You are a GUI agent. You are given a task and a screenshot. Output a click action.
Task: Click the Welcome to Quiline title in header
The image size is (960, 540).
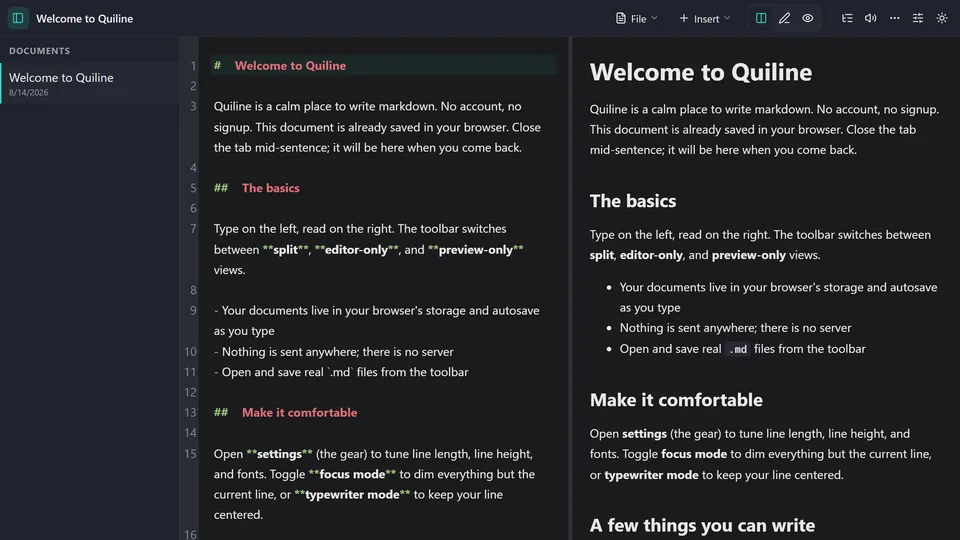pyautogui.click(x=84, y=18)
